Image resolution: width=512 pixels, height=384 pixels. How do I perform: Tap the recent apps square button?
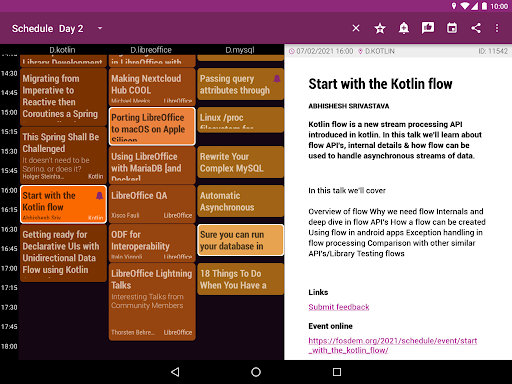(x=337, y=372)
